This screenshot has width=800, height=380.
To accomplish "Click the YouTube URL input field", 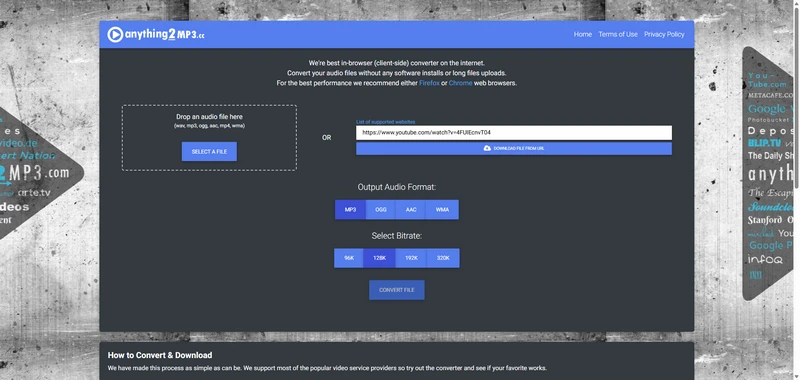I will point(514,133).
